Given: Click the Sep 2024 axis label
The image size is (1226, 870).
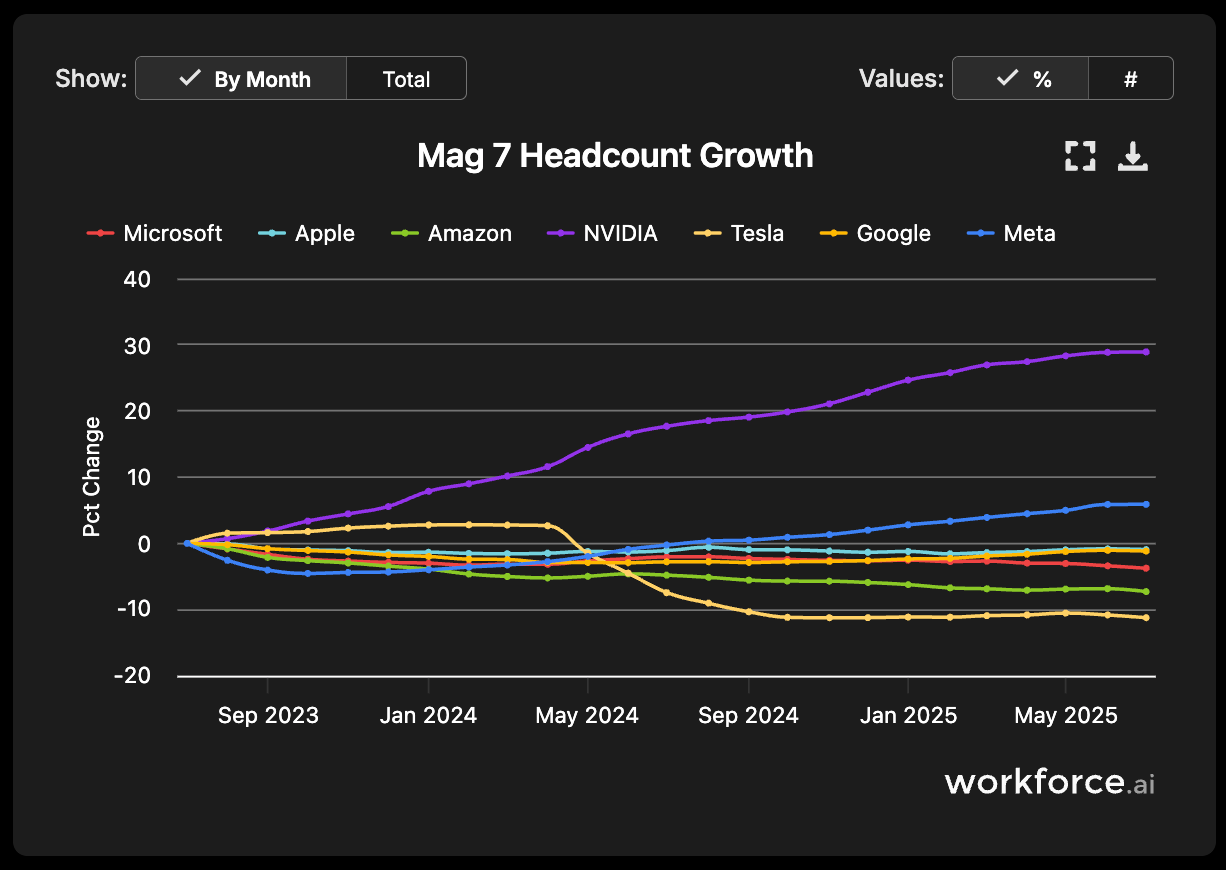Looking at the screenshot, I should pos(748,715).
